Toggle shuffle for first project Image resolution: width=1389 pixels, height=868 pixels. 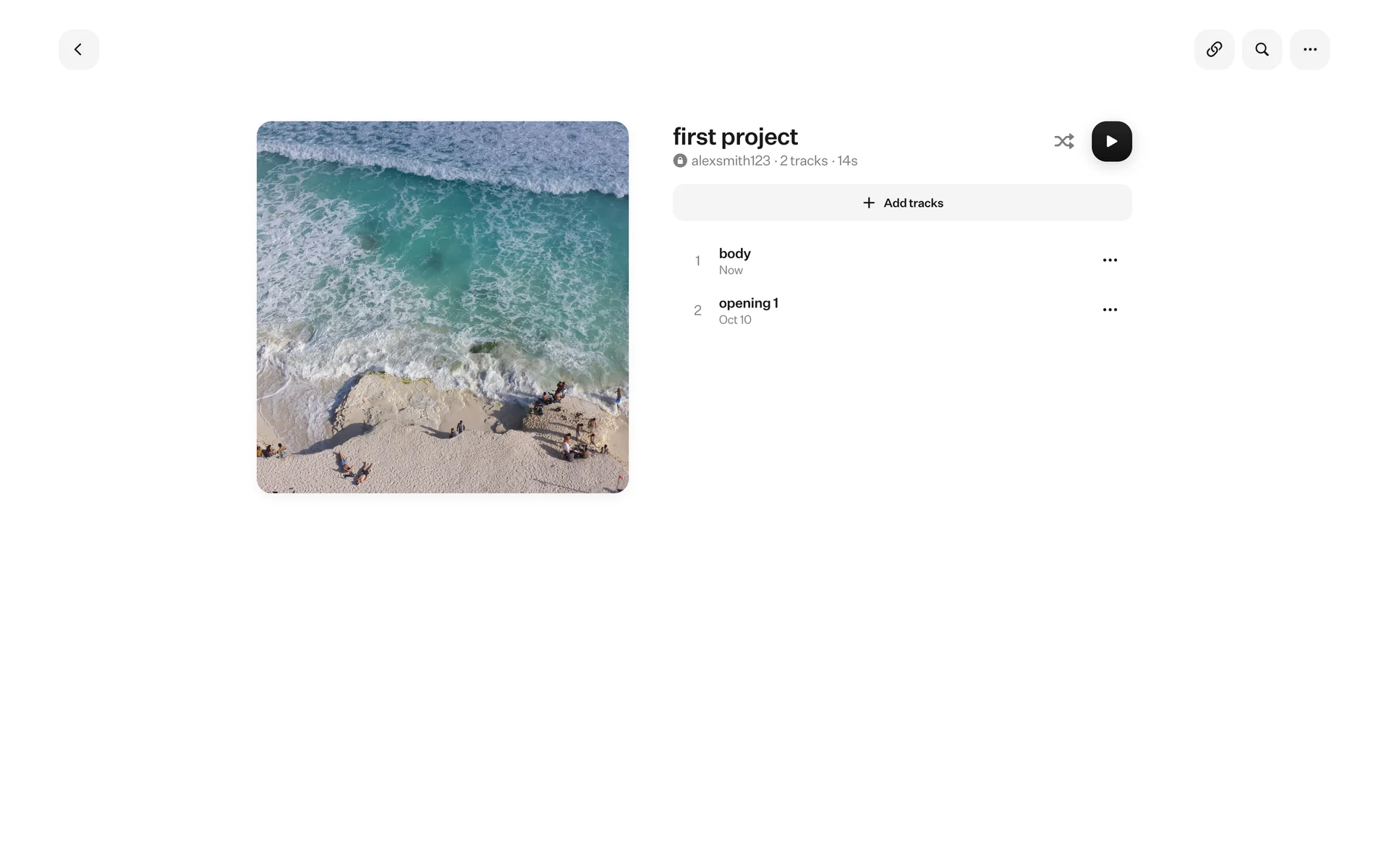pos(1063,141)
